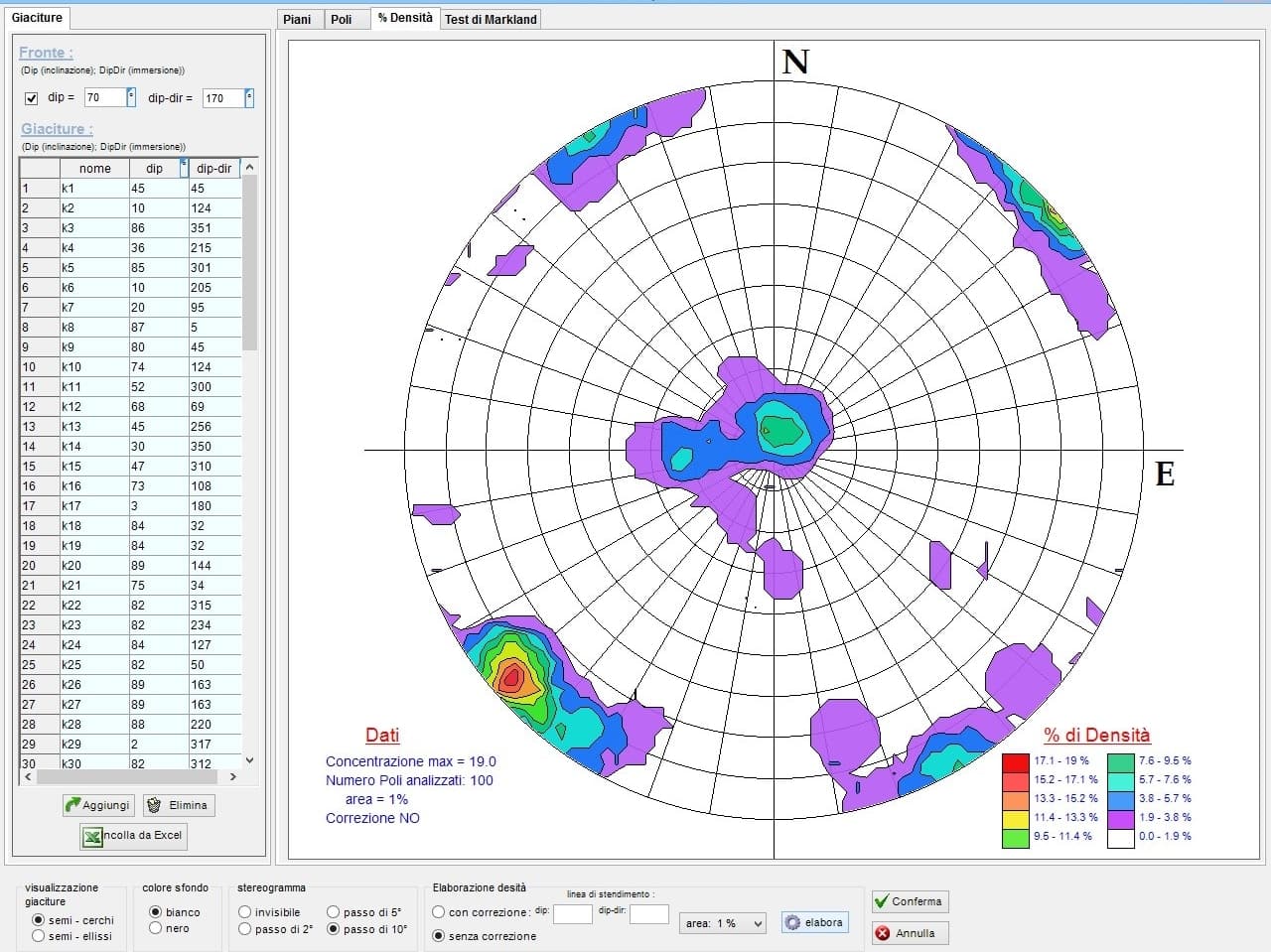Screen dimensions: 1271x952
Task: Click the Aggiungi green arrow icon
Action: (72, 805)
